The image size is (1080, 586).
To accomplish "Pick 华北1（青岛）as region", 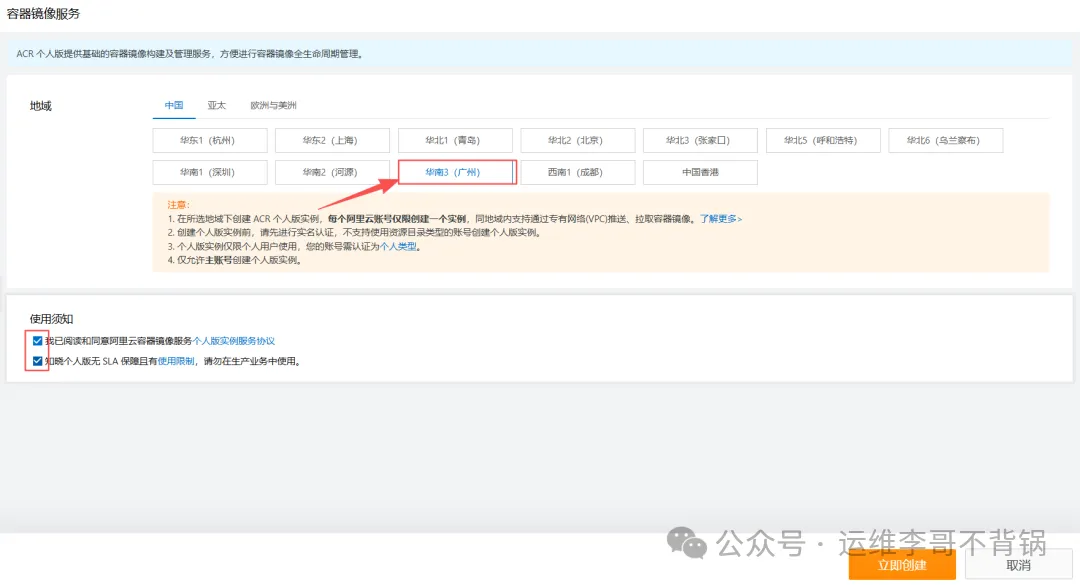I will [x=455, y=141].
